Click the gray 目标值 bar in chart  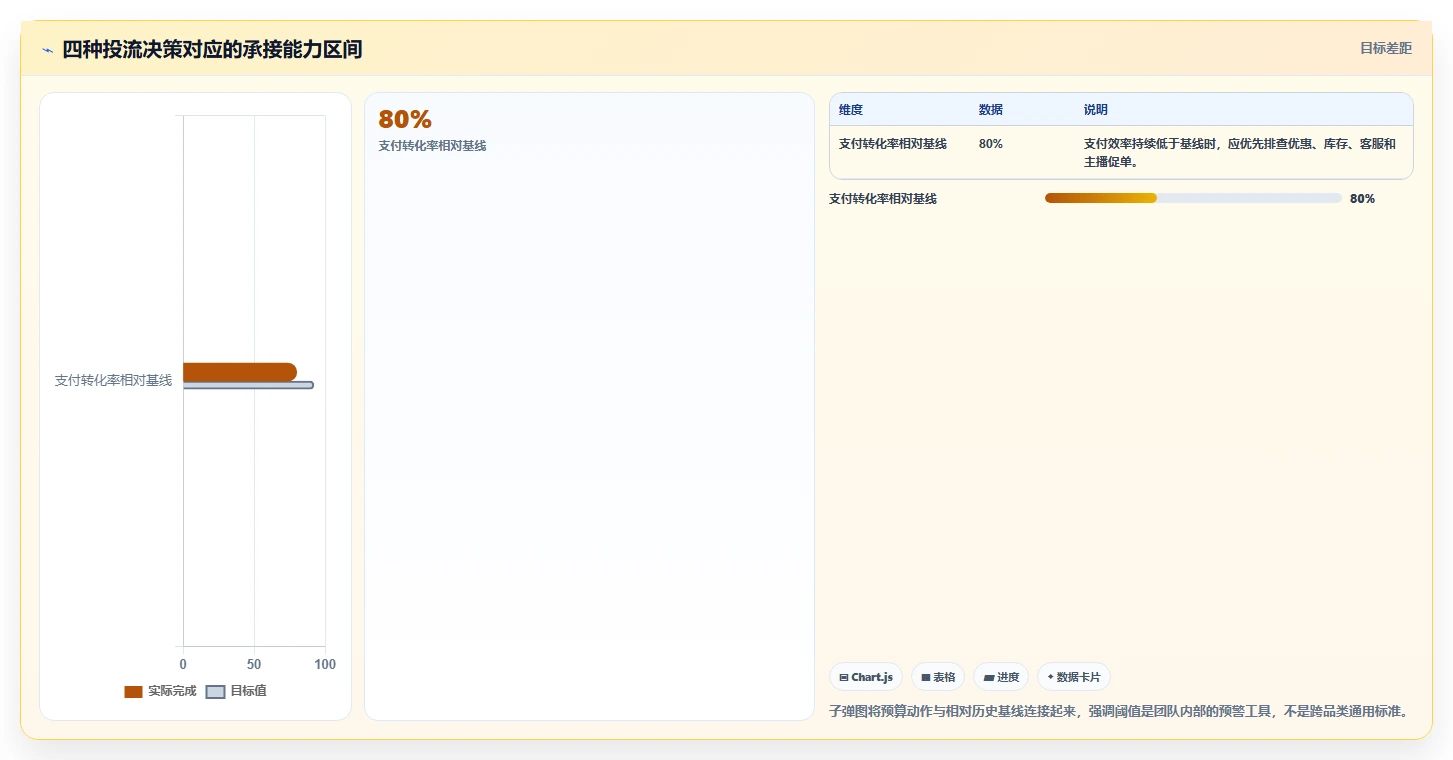click(248, 385)
